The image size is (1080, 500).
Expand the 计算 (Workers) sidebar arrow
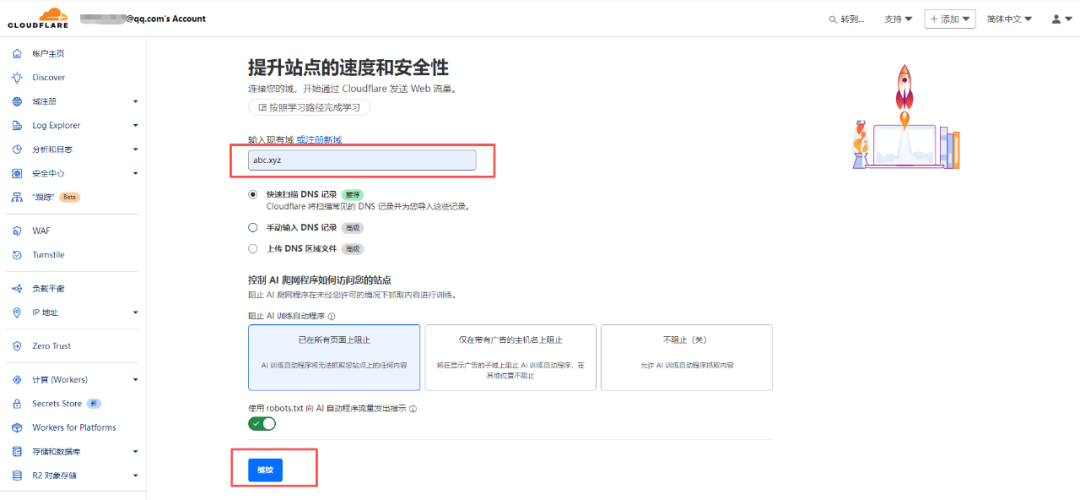[136, 380]
